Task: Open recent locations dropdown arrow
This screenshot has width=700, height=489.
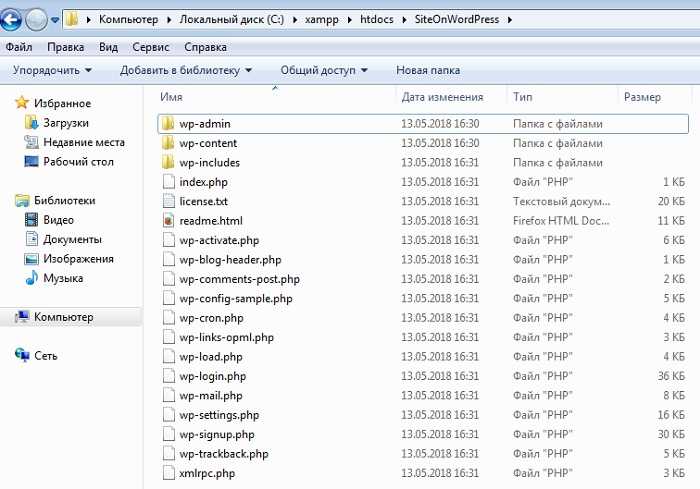Action: [55, 20]
